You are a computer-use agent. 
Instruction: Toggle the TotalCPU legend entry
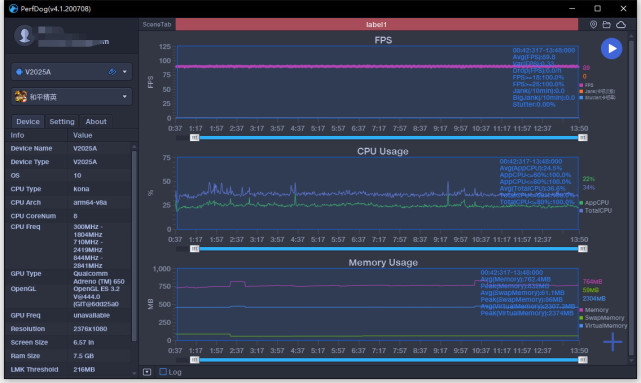coord(596,211)
